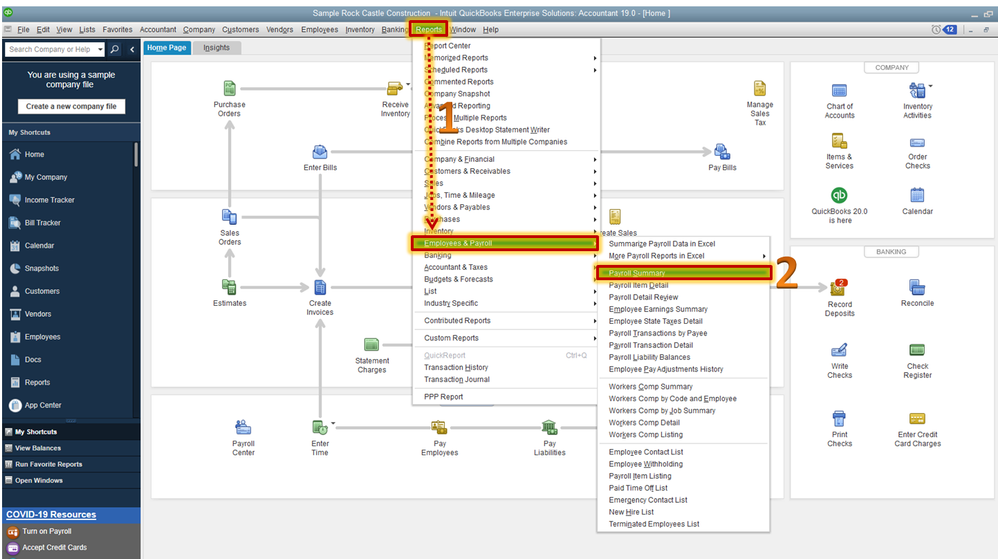998x559 pixels.
Task: Click the Inventory Activities icon
Action: tap(917, 90)
